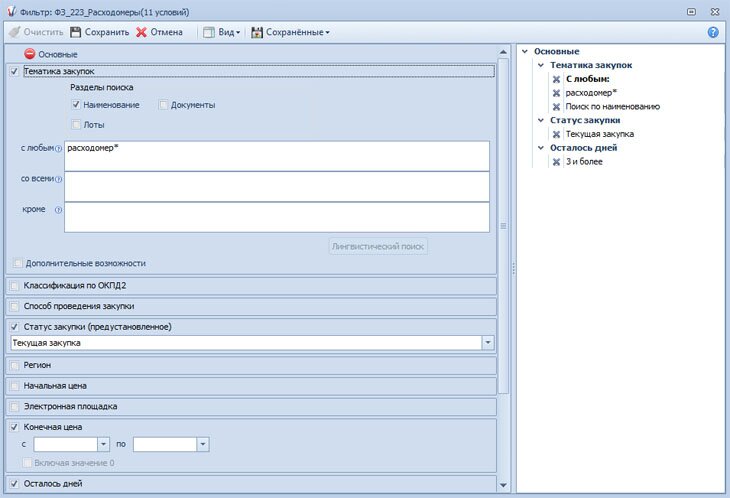Tick the Лоты checkbox

76,125
